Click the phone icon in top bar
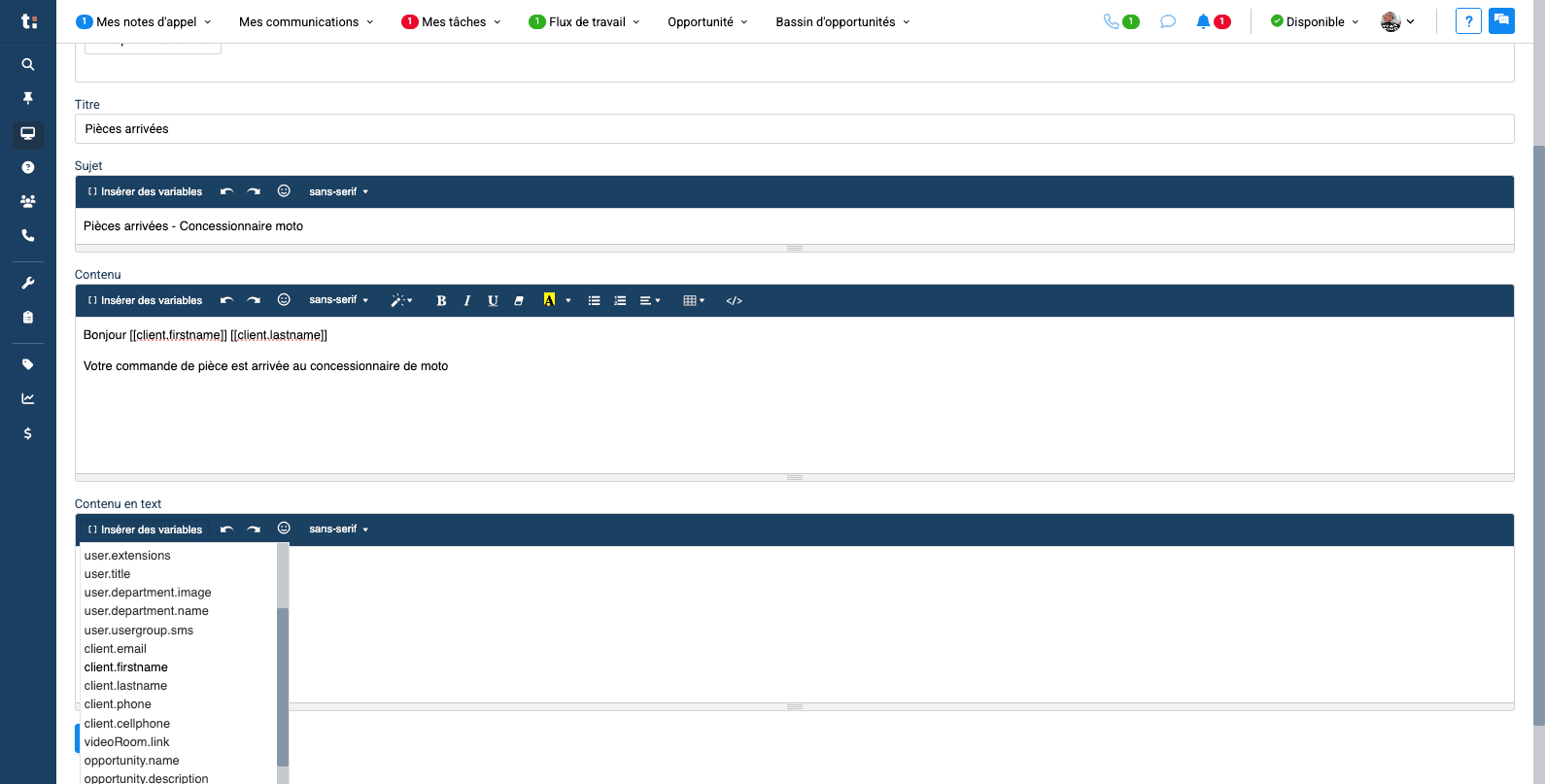The image size is (1545, 784). pos(1111,21)
